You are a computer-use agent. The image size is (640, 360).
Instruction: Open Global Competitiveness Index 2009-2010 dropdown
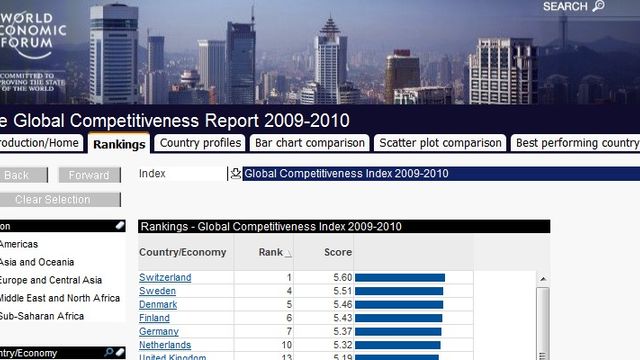coord(441,173)
